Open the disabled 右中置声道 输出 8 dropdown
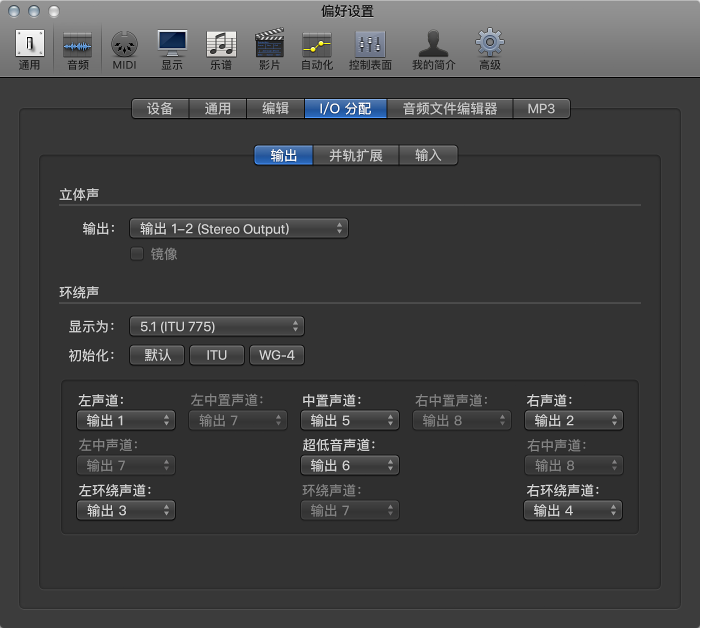The image size is (702, 630). (462, 420)
